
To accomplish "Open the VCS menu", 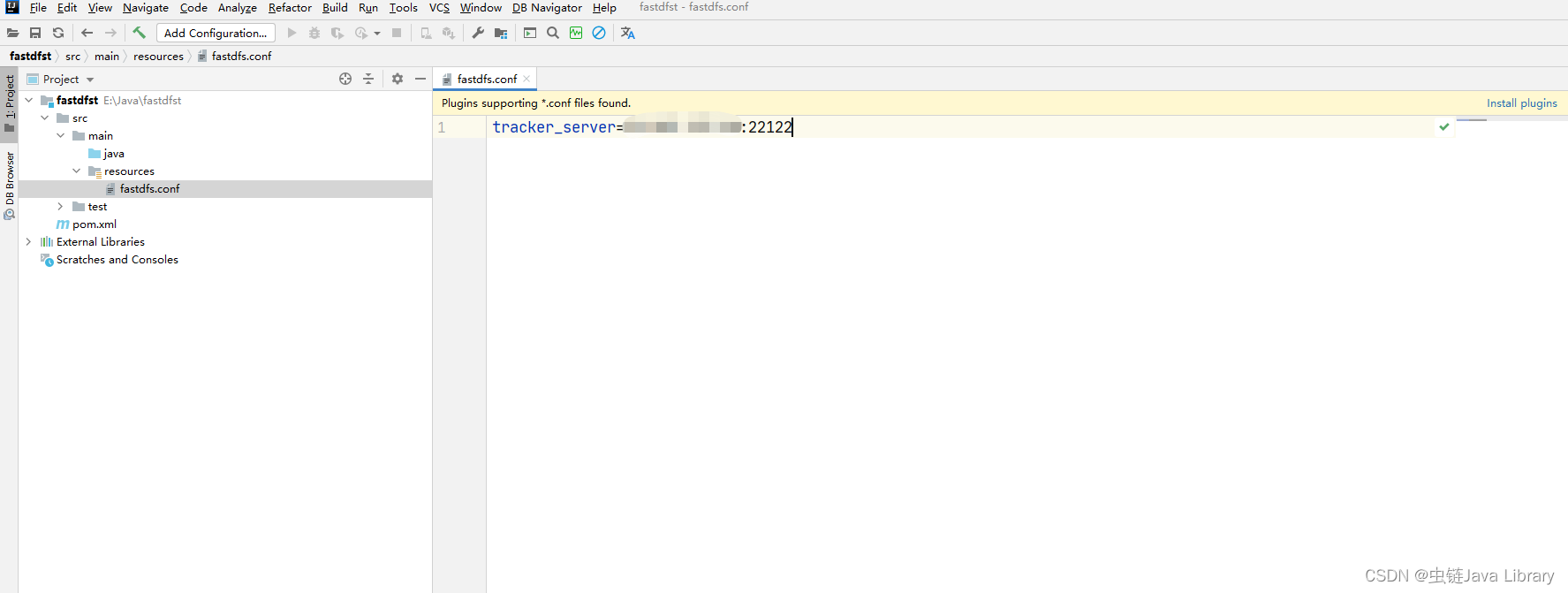I will coord(439,8).
